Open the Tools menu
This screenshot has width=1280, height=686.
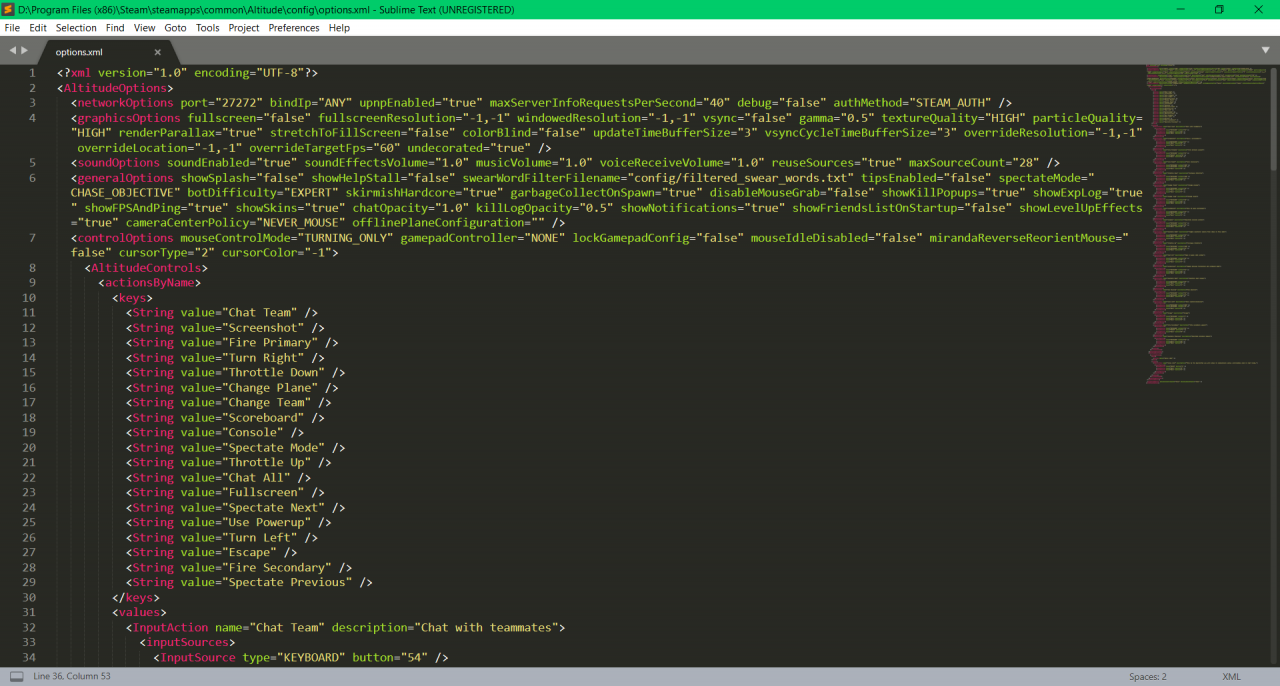pos(207,28)
